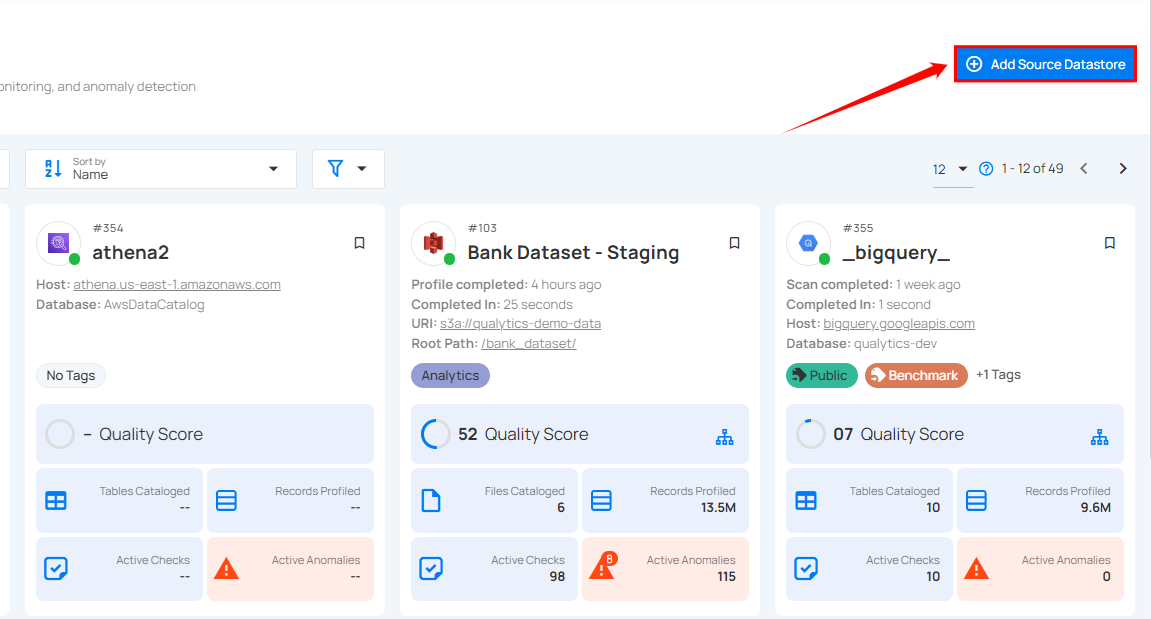1151x619 pixels.
Task: Go to the next page of datastores
Action: tap(1123, 168)
